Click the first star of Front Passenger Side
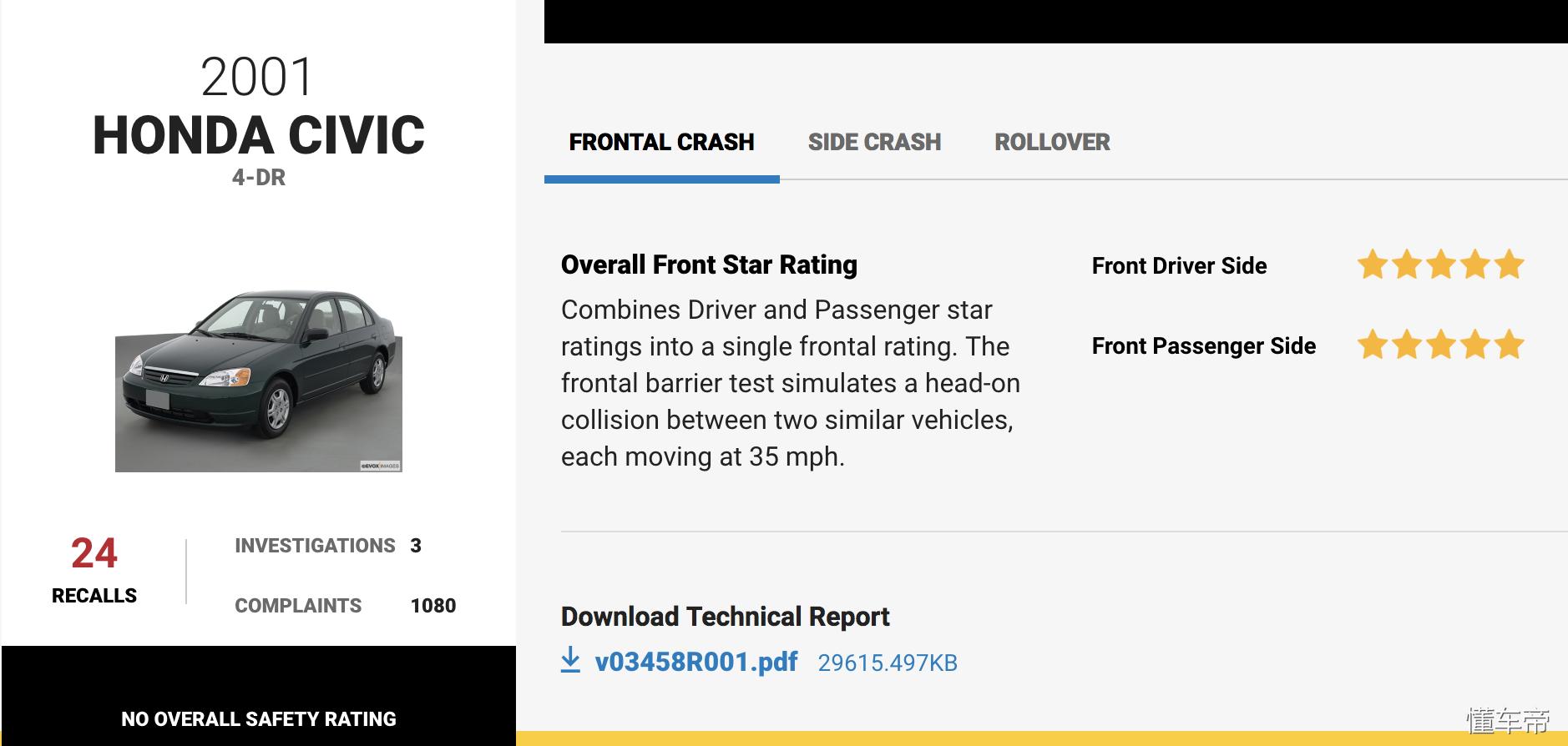Image resolution: width=1568 pixels, height=746 pixels. [x=1372, y=345]
